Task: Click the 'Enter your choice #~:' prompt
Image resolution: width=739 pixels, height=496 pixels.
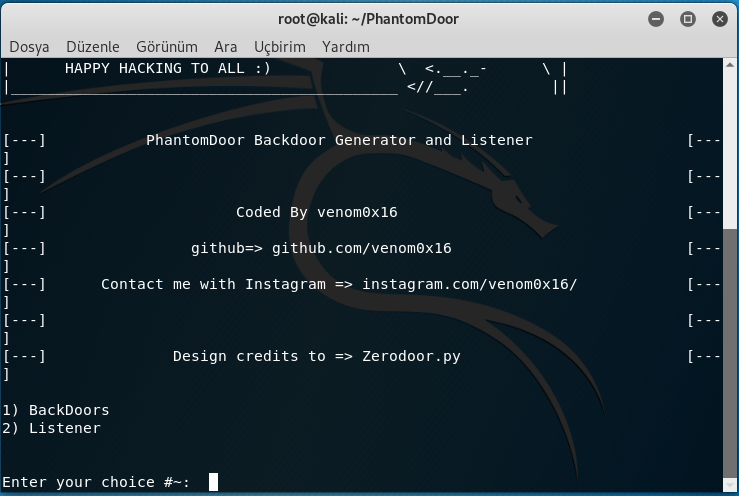Action: pos(96,482)
